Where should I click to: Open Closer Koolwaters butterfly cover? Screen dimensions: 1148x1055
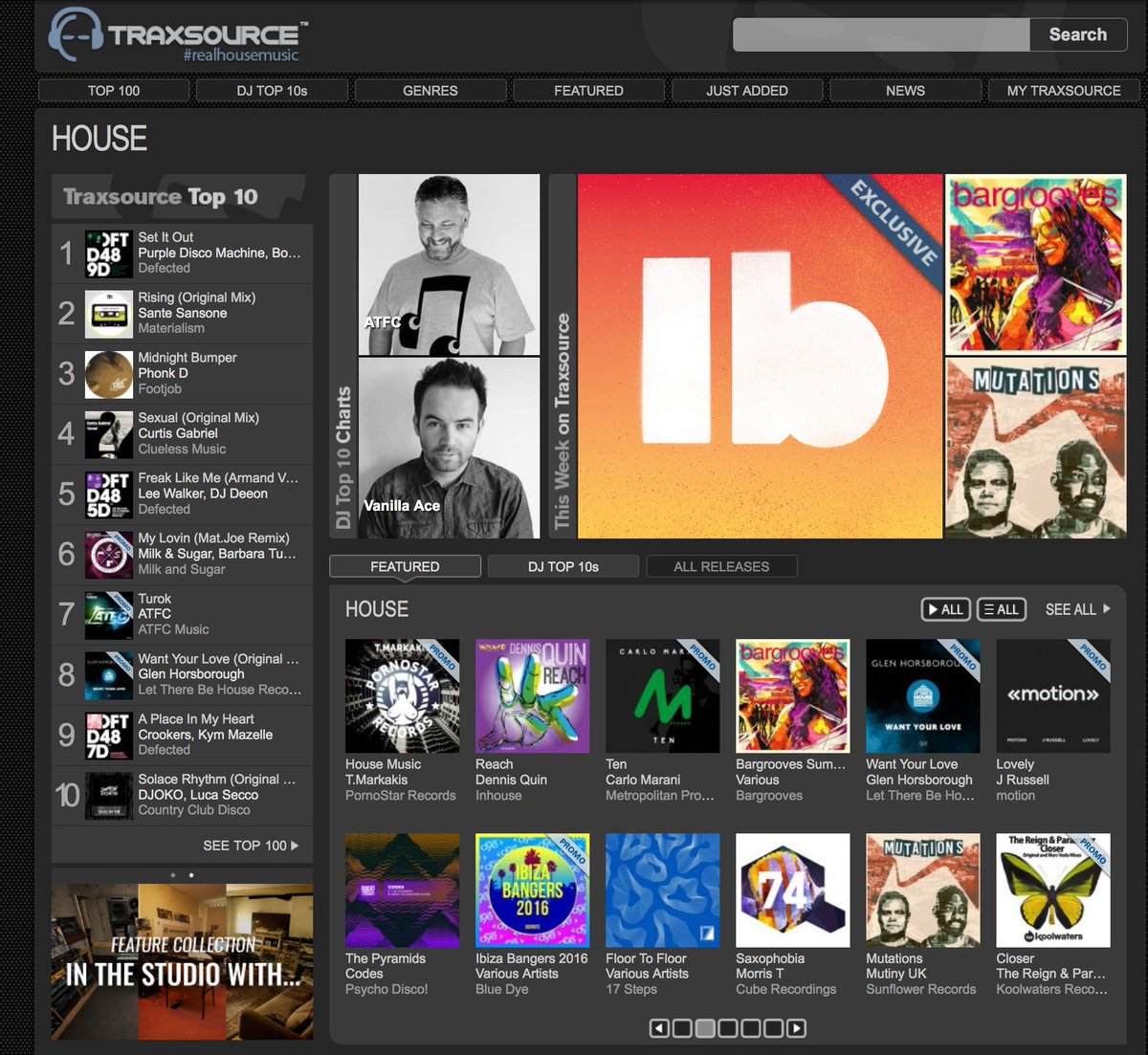click(x=1053, y=890)
